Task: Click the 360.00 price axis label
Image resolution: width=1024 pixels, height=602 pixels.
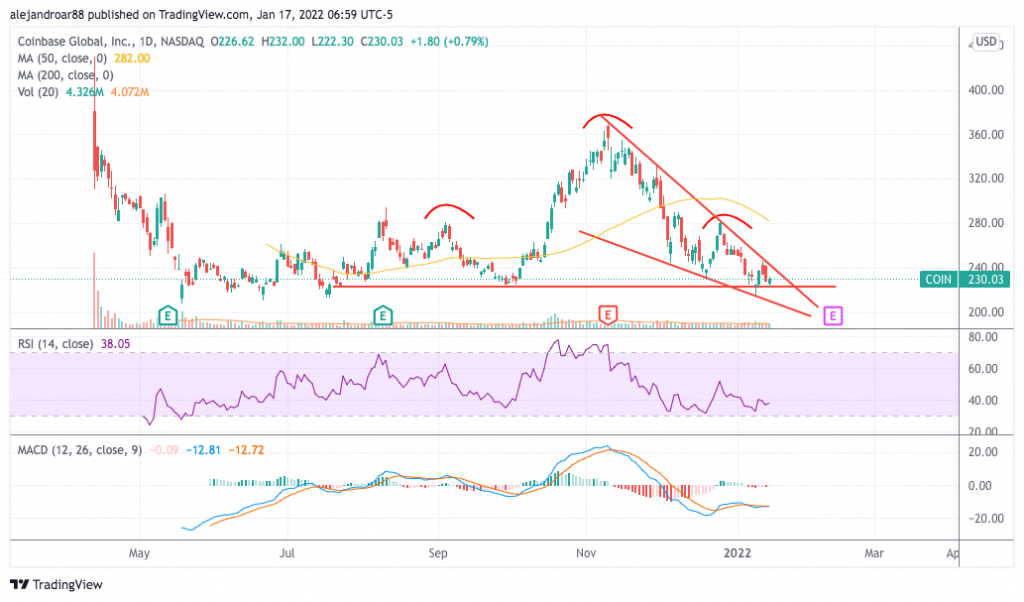Action: point(986,135)
